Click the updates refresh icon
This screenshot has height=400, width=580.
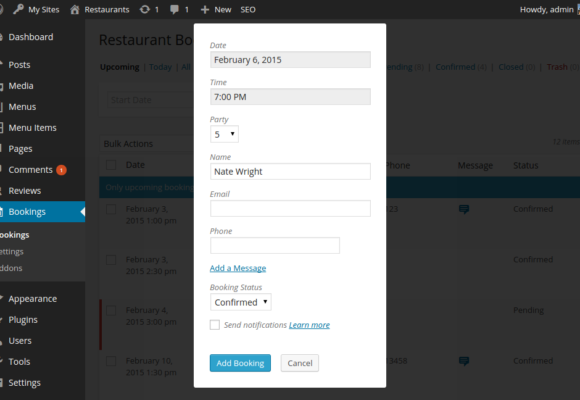[144, 9]
